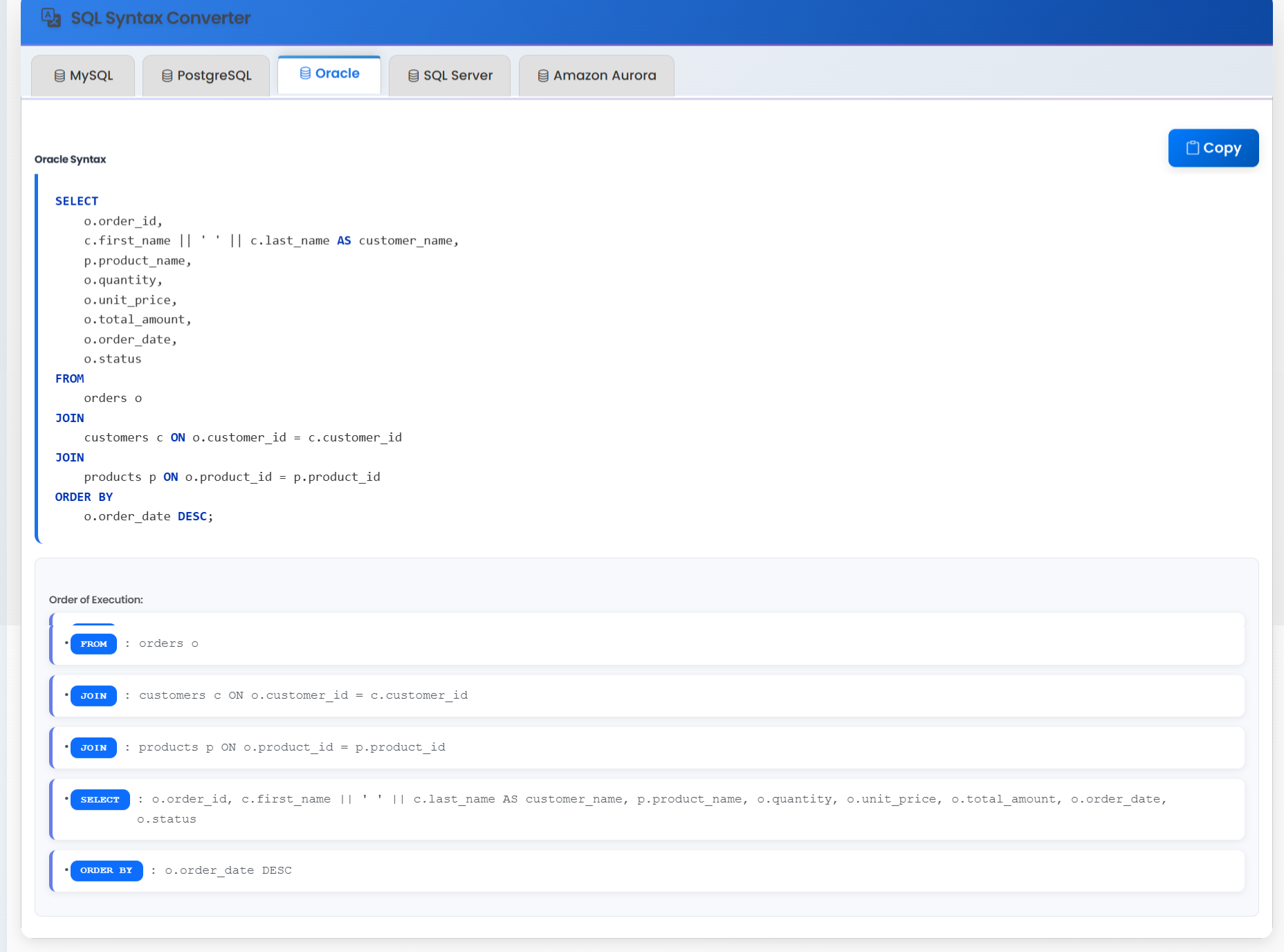Screen dimensions: 1284x952
Task: Click the JOIN badge for products row
Action: [94, 748]
